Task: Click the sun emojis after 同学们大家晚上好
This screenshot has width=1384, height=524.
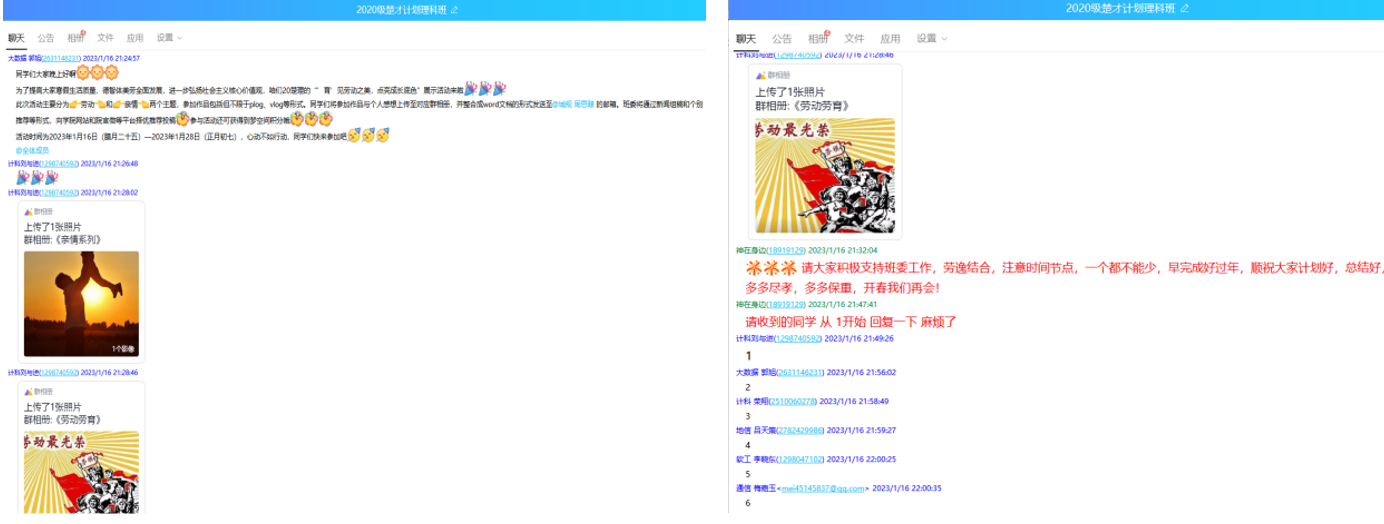Action: pos(98,73)
